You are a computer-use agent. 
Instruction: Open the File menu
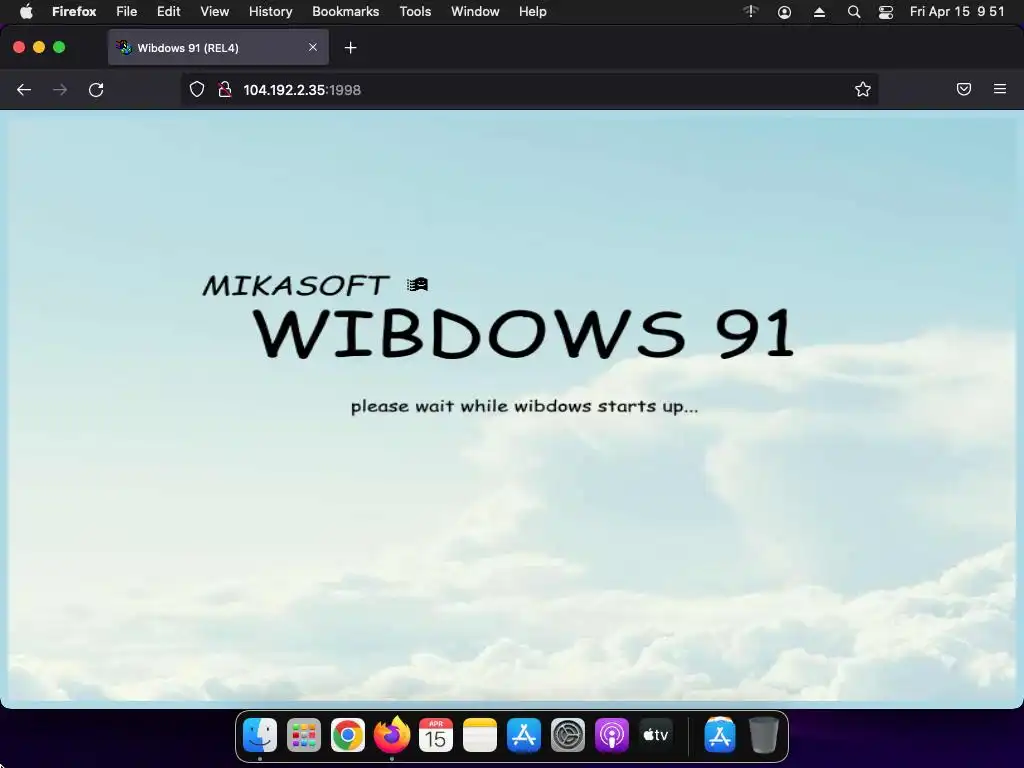[127, 12]
